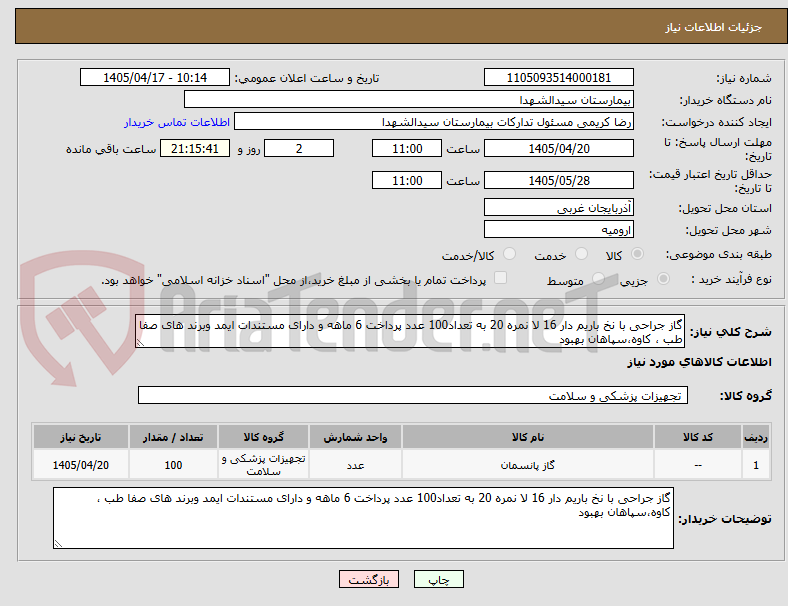The image size is (788, 606).
Task: Click the گروه کالا table column header
Action: 263,437
